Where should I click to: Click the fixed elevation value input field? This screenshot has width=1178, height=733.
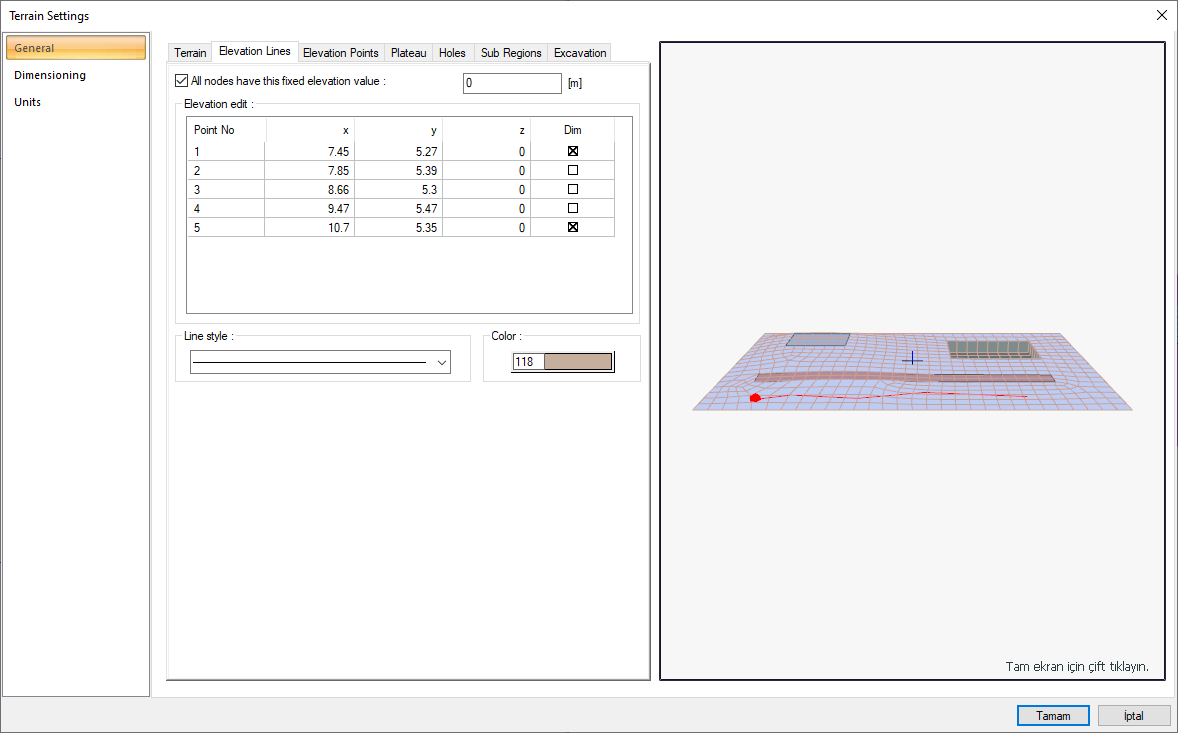tap(512, 83)
